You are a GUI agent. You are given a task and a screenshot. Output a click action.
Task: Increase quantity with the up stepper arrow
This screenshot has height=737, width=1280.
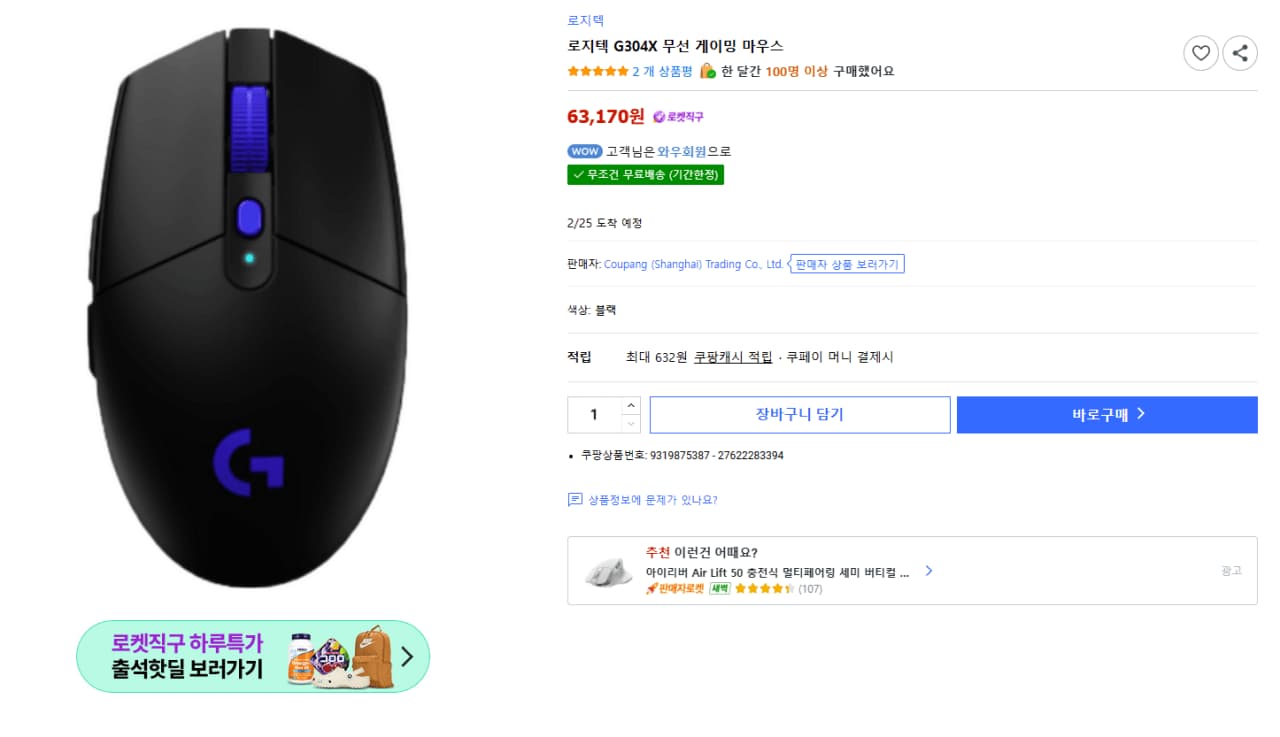tap(631, 407)
